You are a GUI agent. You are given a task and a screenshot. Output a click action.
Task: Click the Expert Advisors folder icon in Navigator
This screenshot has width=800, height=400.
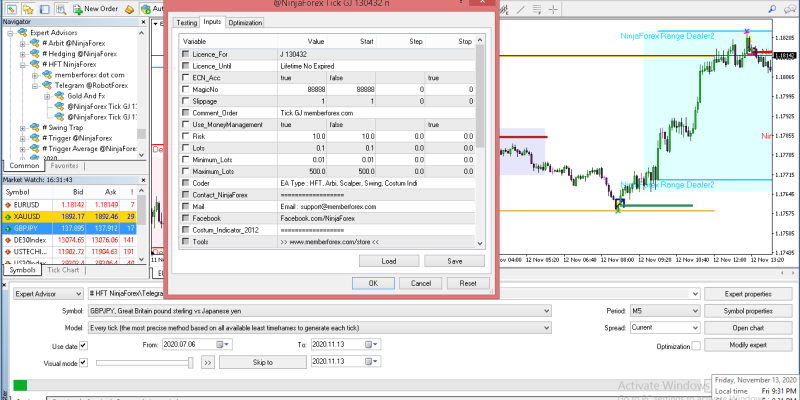point(22,32)
